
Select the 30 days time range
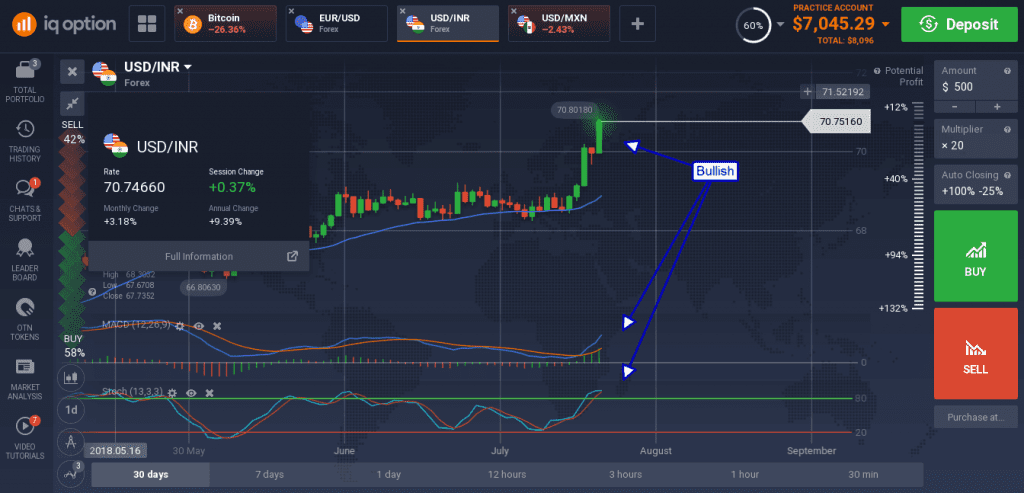(150, 474)
